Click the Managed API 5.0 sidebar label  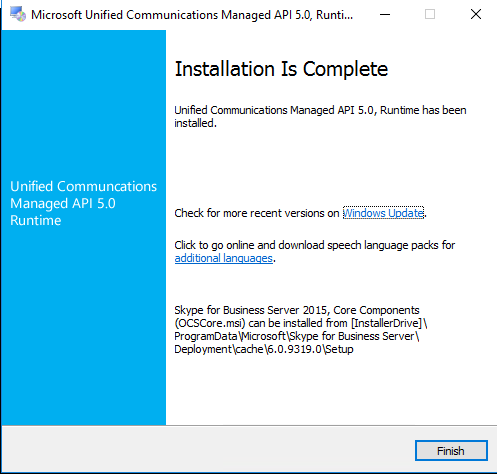63,203
